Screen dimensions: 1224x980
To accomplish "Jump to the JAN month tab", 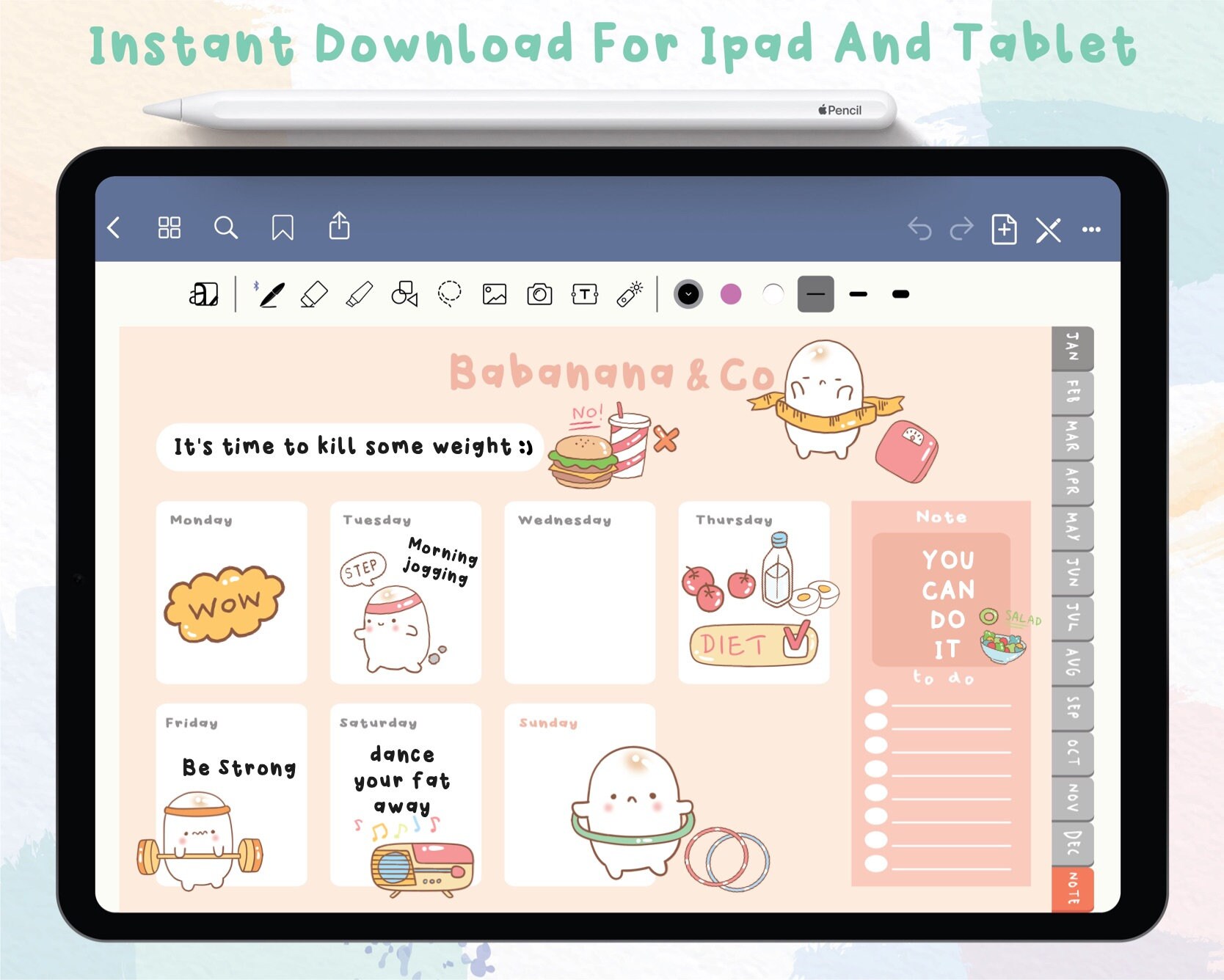I will click(1072, 348).
